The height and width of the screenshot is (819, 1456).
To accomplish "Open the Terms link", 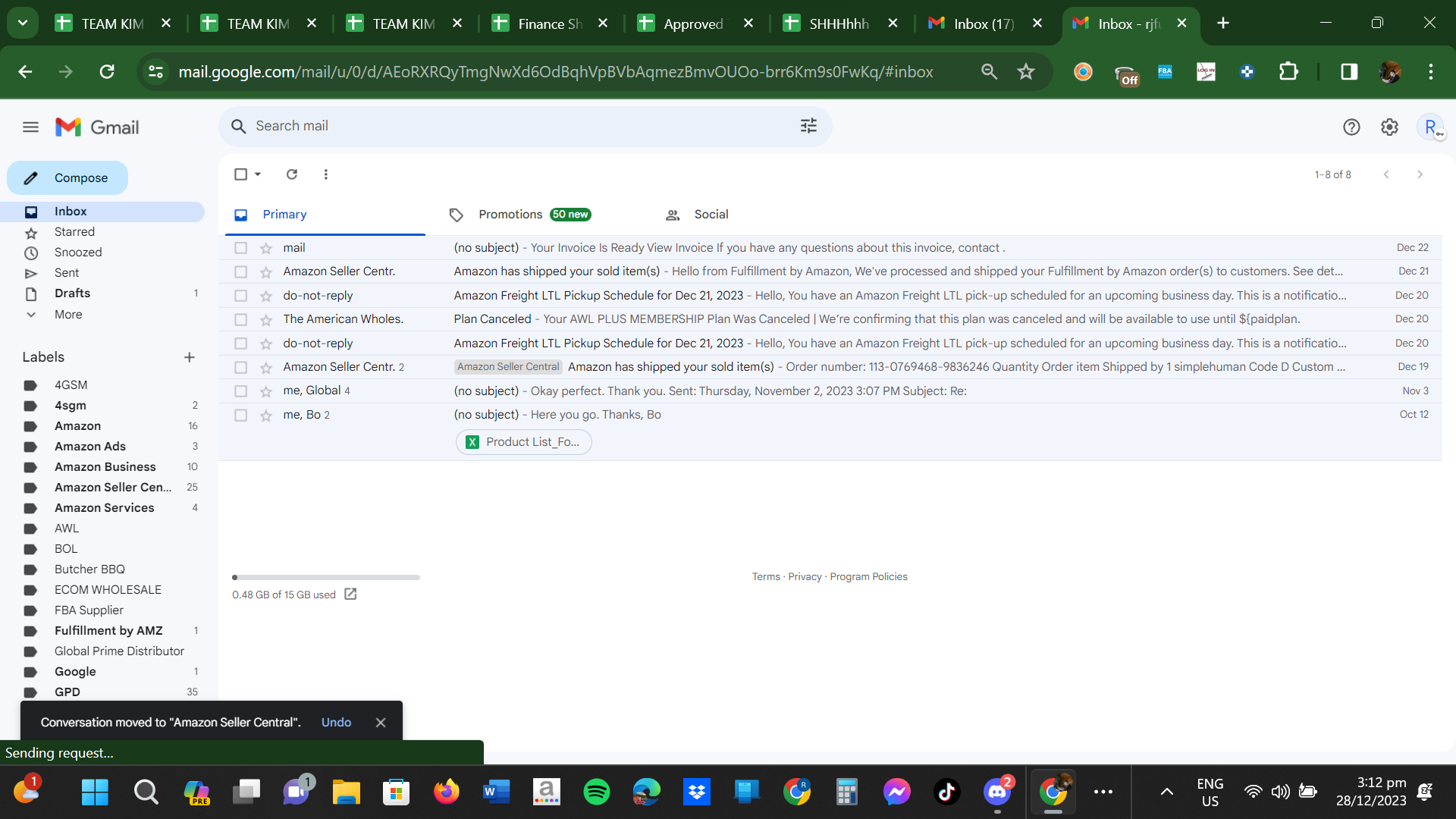I will pos(766,577).
